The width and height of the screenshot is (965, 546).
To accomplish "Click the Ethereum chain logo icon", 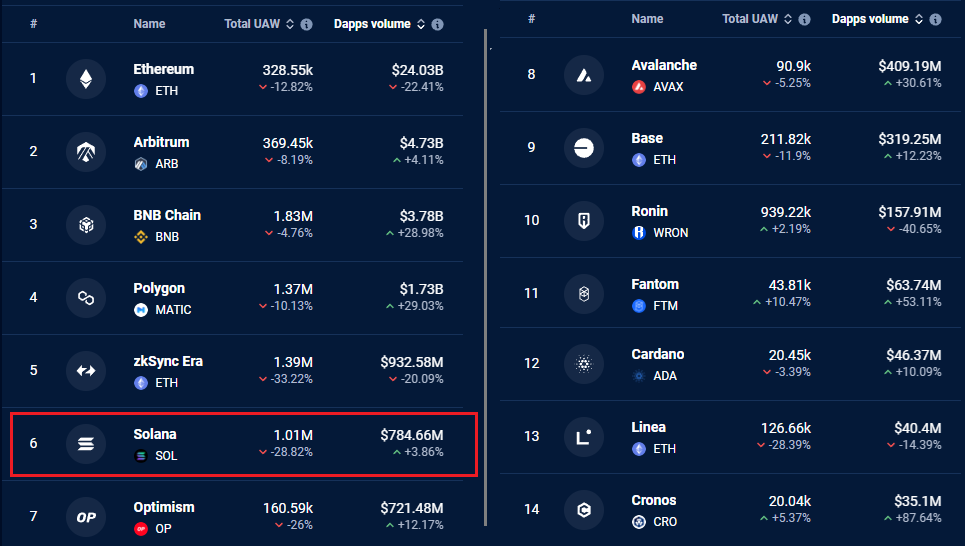I will (x=86, y=79).
